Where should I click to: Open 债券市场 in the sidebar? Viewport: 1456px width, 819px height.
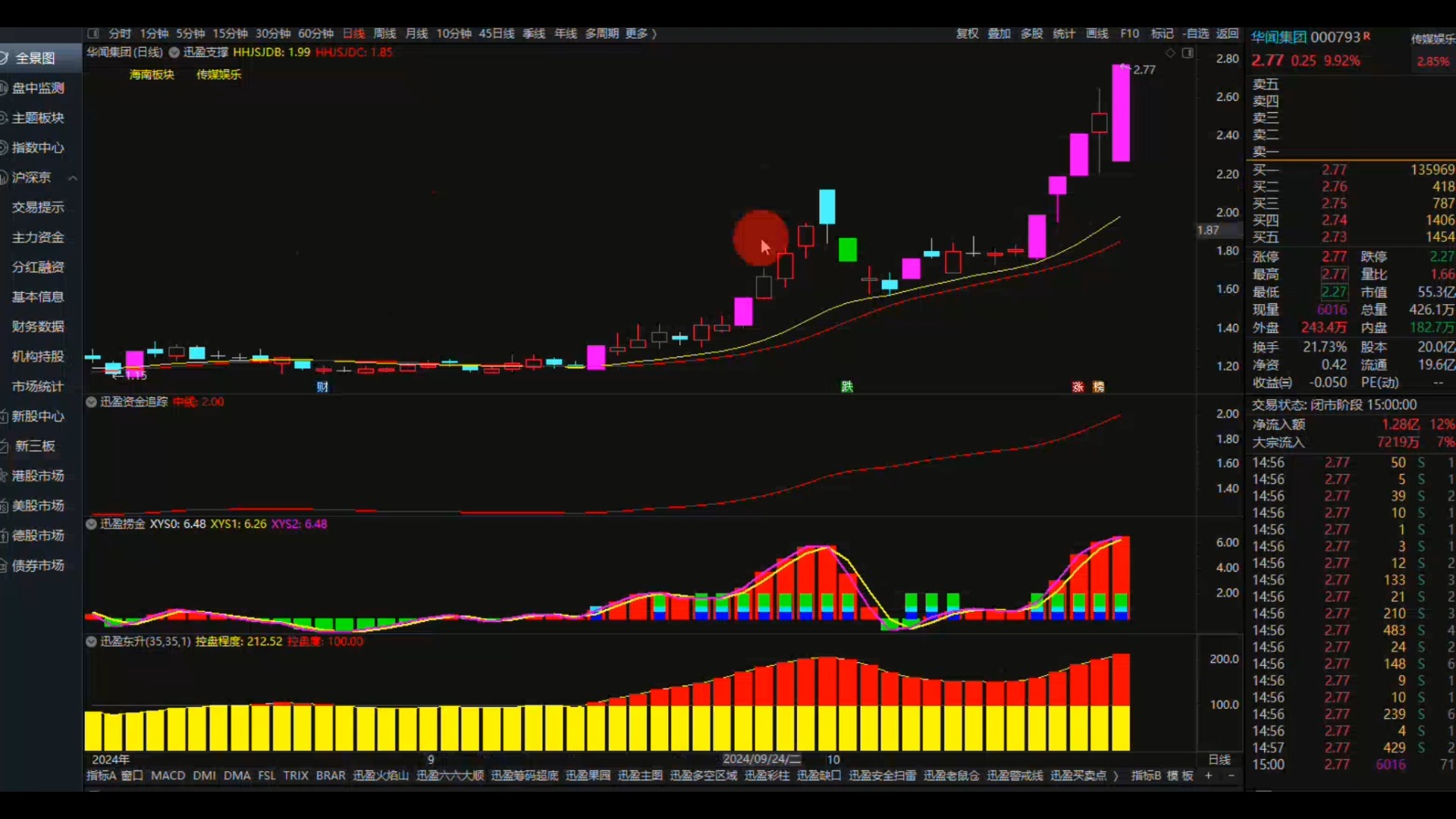tap(38, 566)
